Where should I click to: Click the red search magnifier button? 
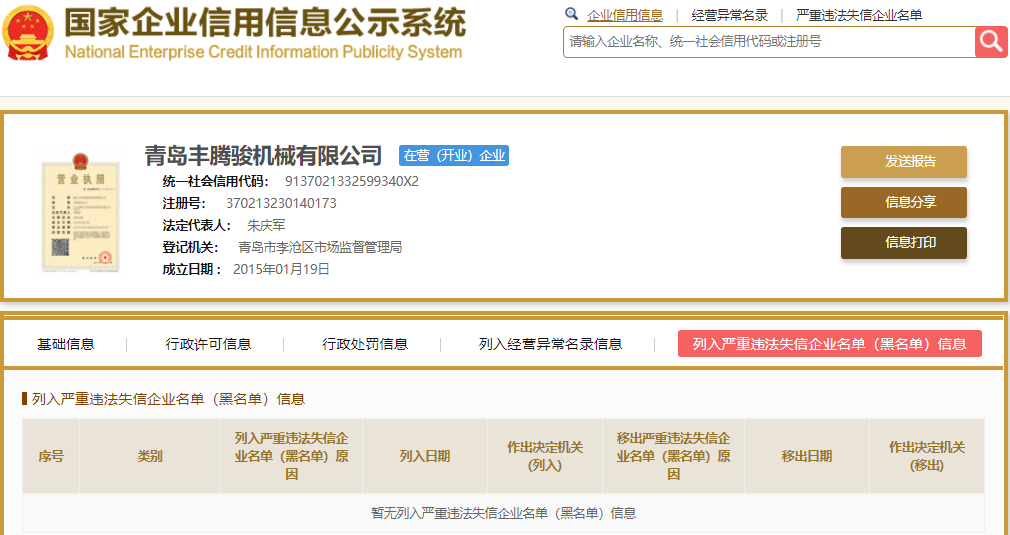(991, 42)
